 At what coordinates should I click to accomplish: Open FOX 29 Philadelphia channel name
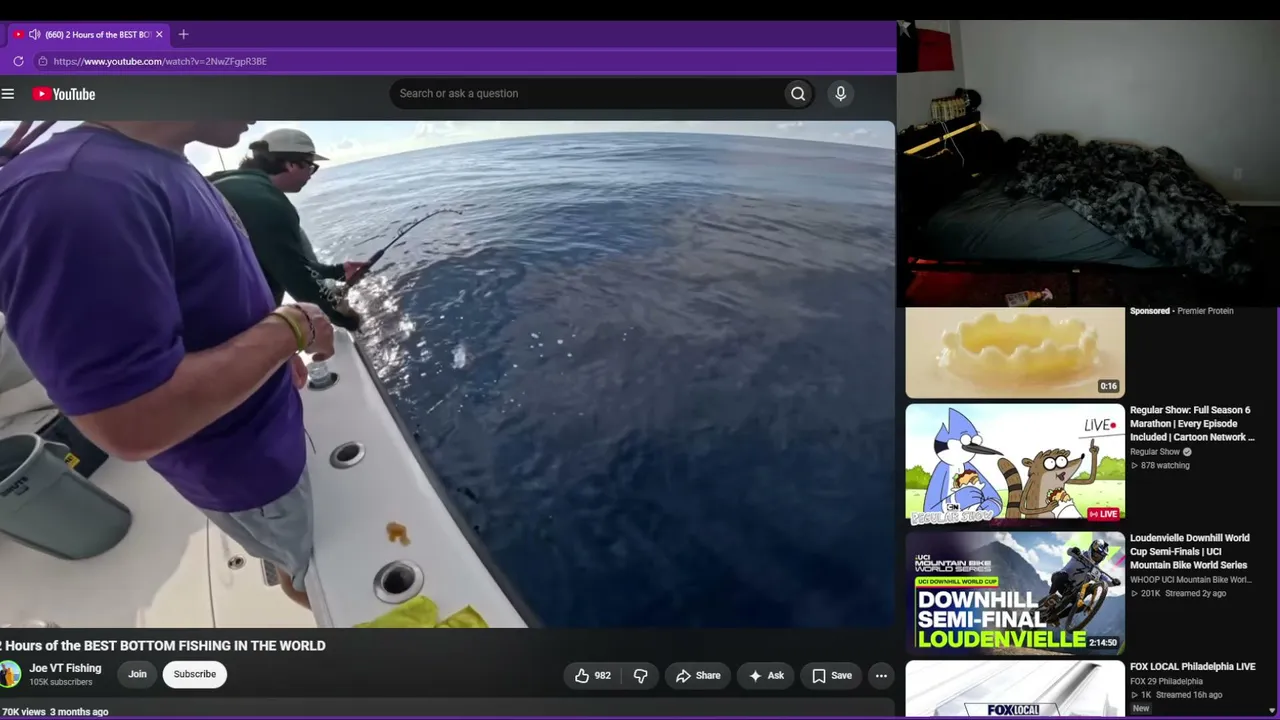[1166, 682]
